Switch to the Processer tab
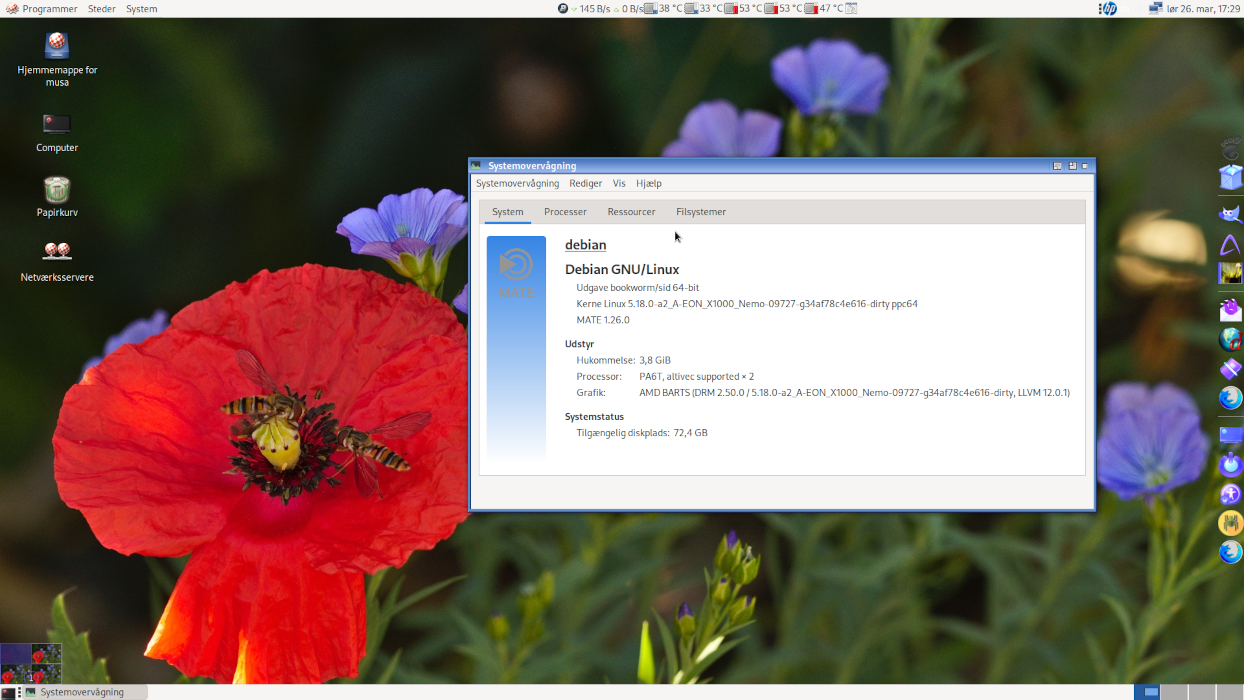The image size is (1244, 700). (x=565, y=212)
